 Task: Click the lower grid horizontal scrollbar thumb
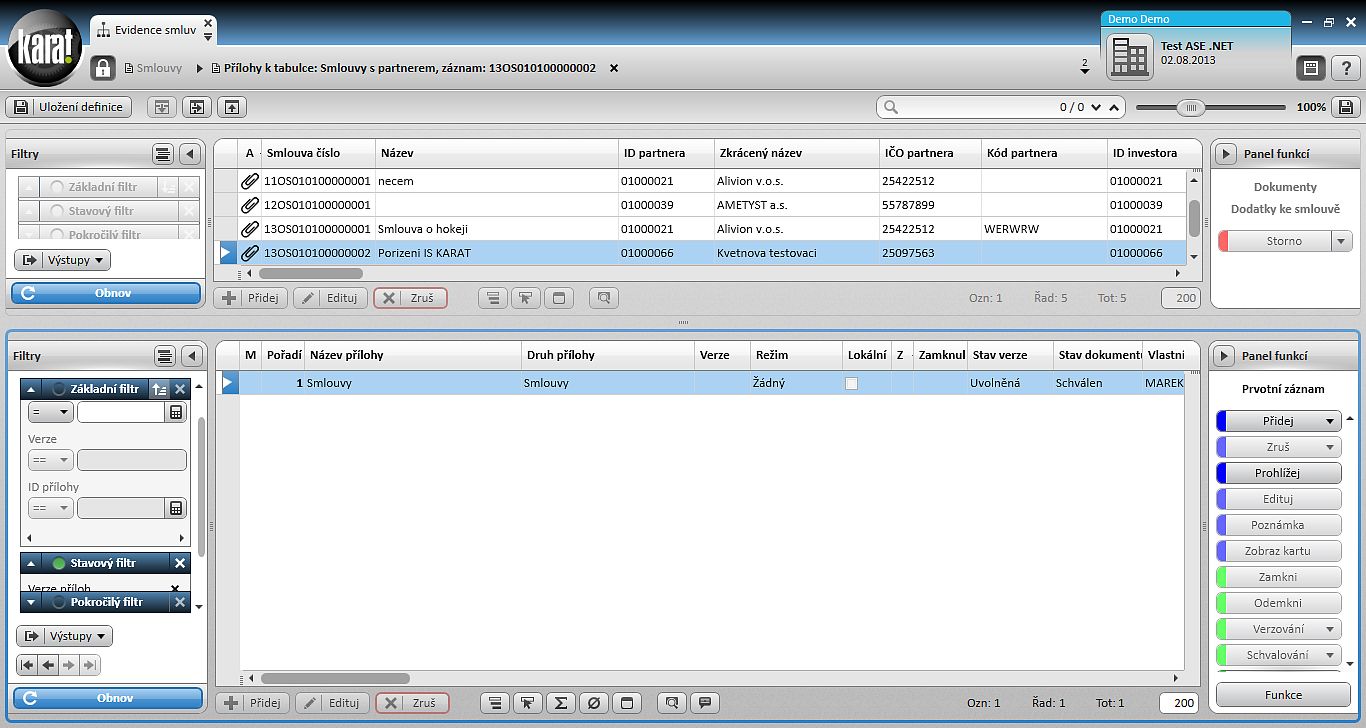pos(335,678)
